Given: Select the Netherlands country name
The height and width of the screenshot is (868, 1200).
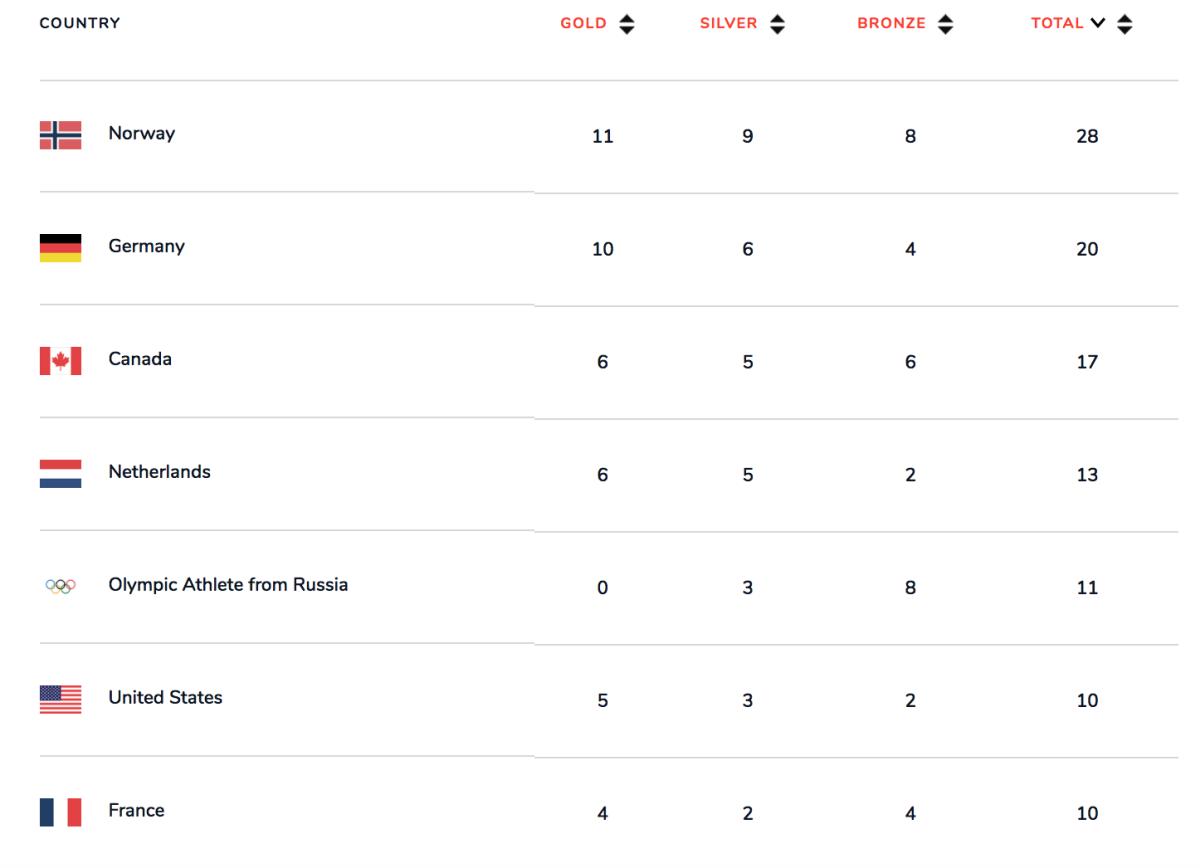Looking at the screenshot, I should coord(159,472).
